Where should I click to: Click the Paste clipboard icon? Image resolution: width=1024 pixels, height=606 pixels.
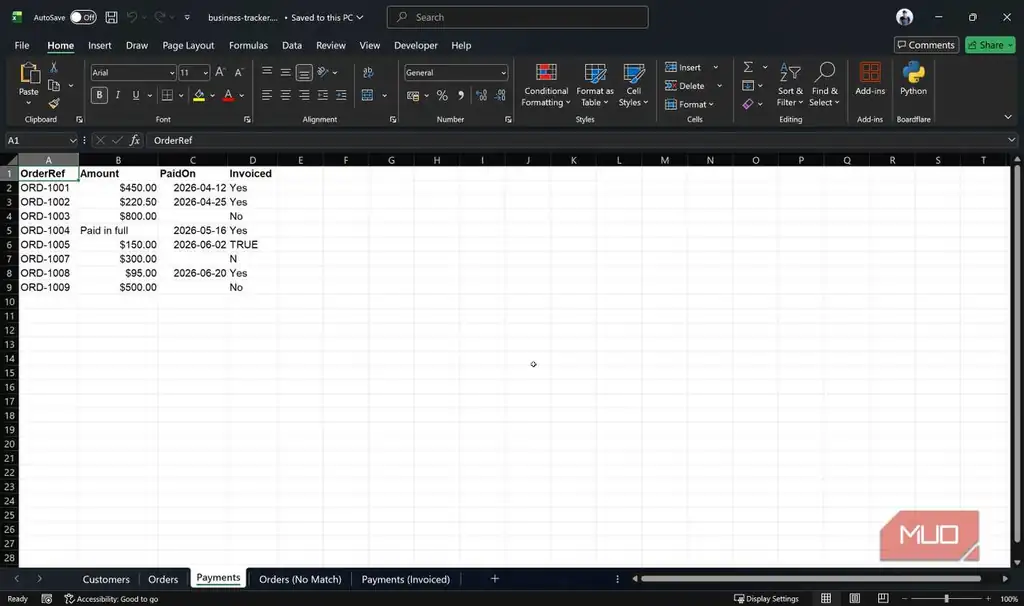coord(29,73)
